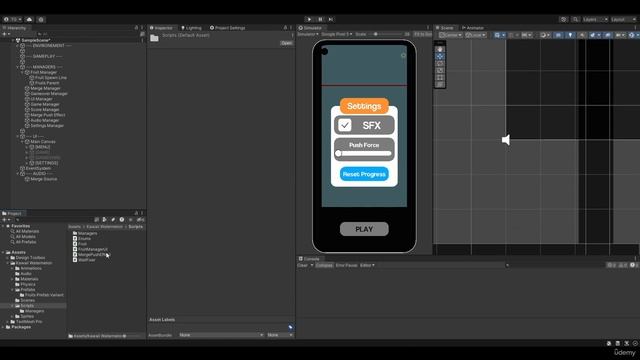The width and height of the screenshot is (640, 360).
Task: Click the Search by Type icon in Project
Action: (x=104, y=220)
